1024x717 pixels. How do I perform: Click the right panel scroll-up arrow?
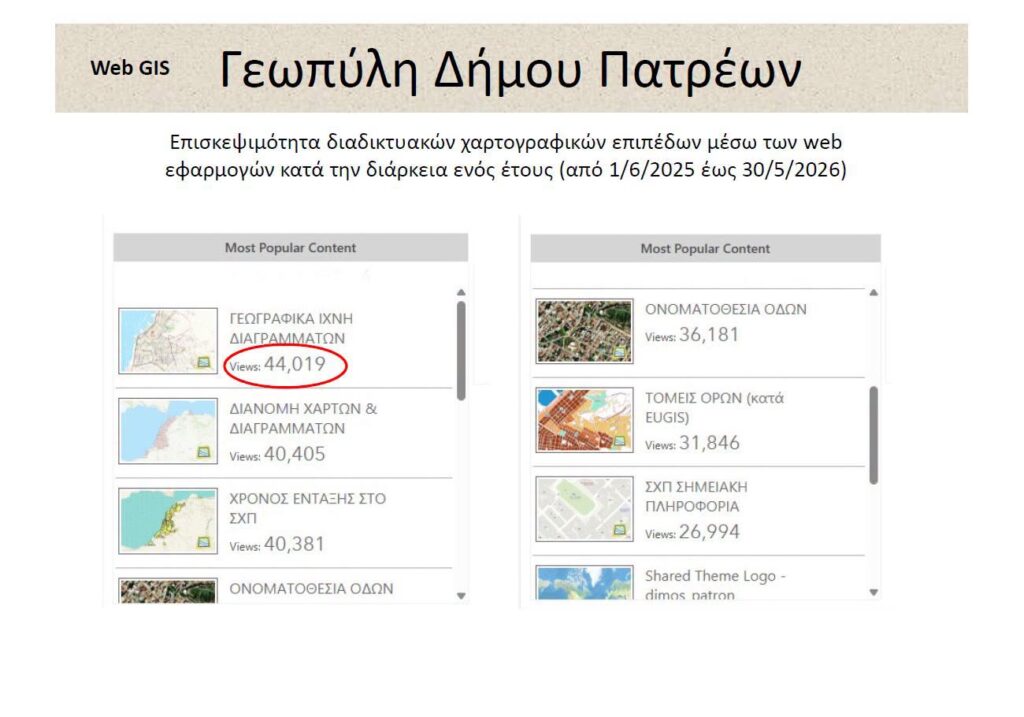pyautogui.click(x=874, y=293)
